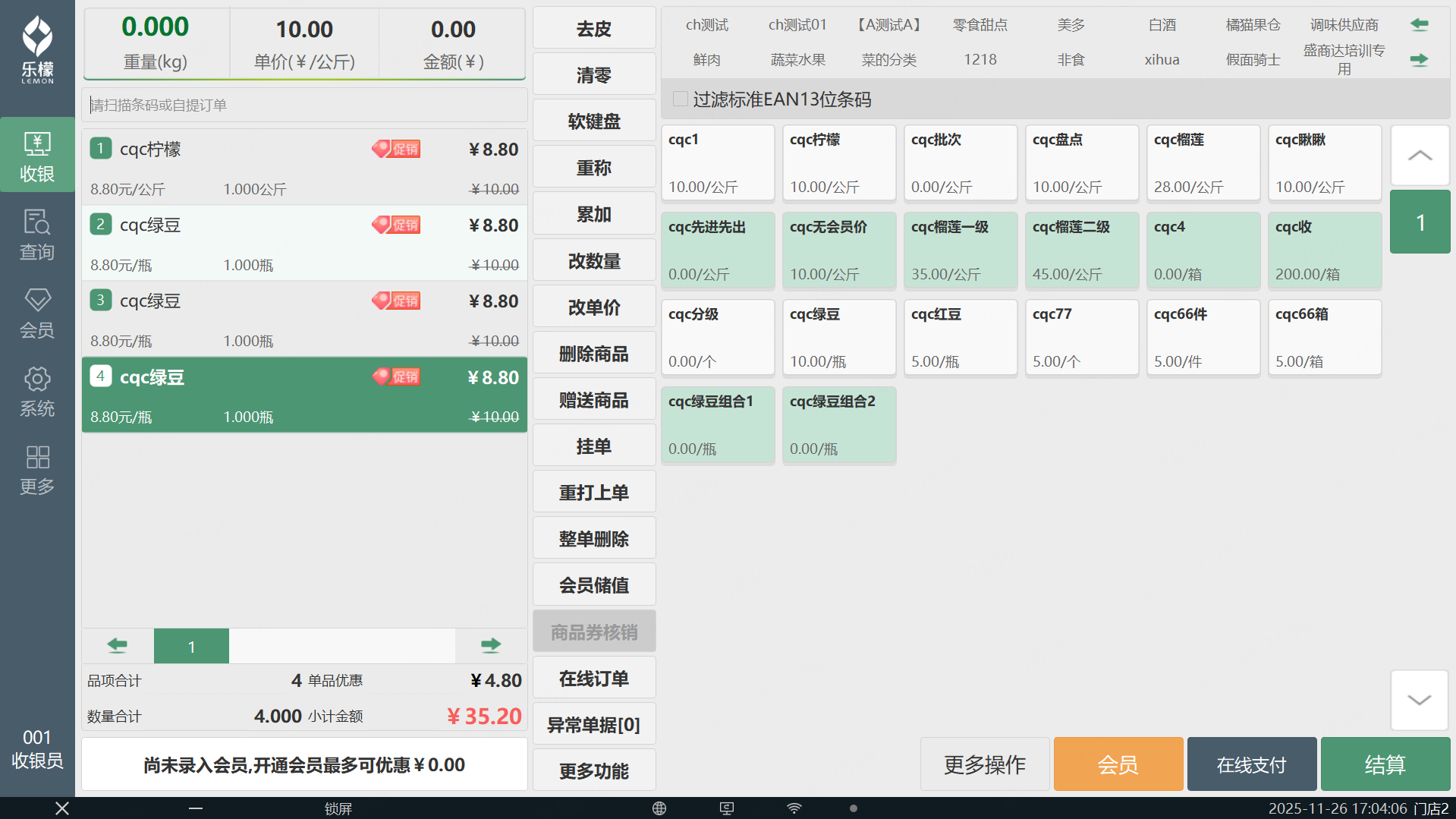The image size is (1456, 819).
Task: Add product cqc绿豆组合1
Action: click(718, 425)
